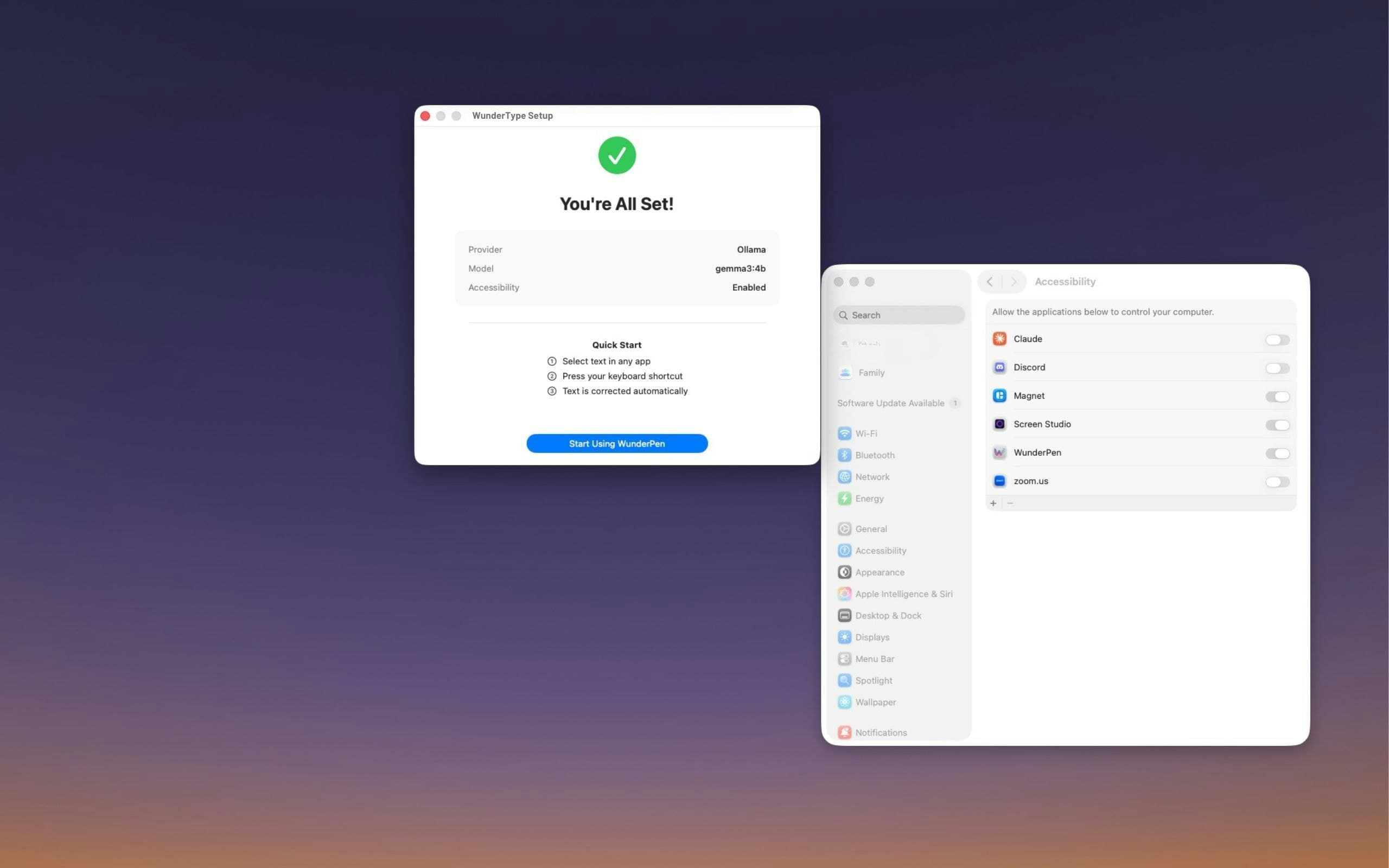
Task: Enable accessibility access for Discord
Action: 1277,368
